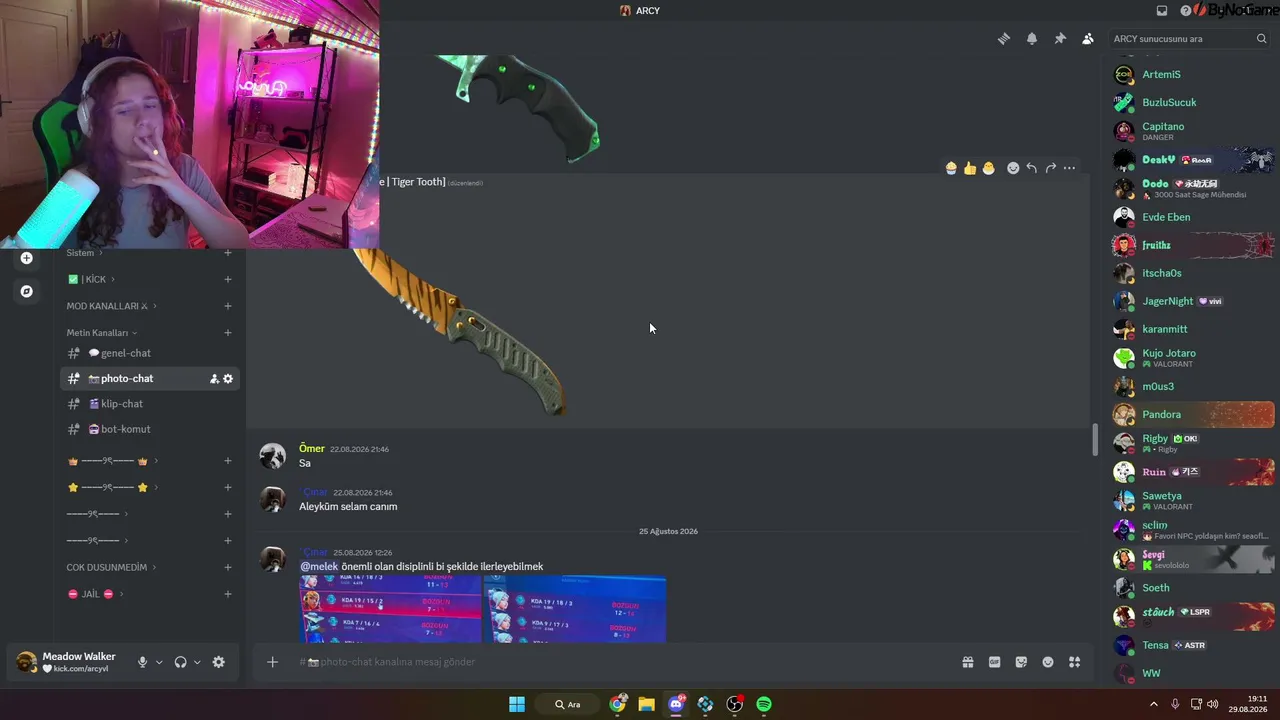
Task: Open the emoji picker in message bar
Action: [1048, 662]
